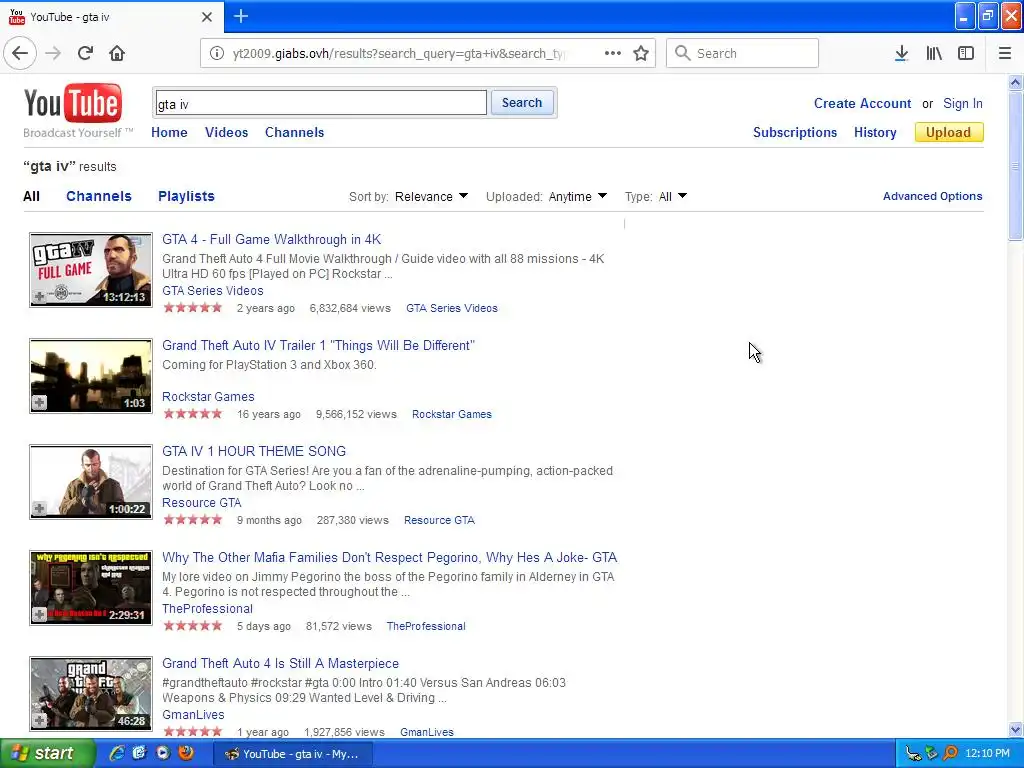This screenshot has width=1024, height=768.
Task: Open the Channels navigation link in header
Action: (295, 133)
